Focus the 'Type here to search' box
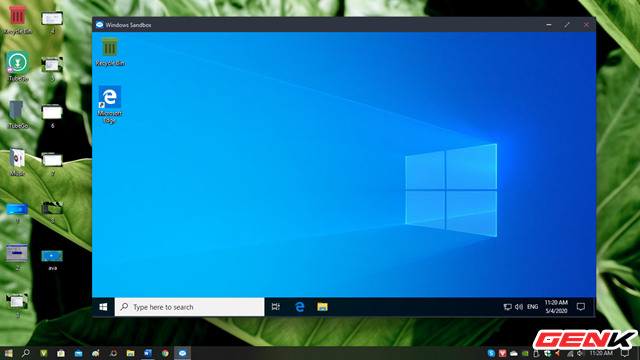The image size is (640, 360). 189,307
